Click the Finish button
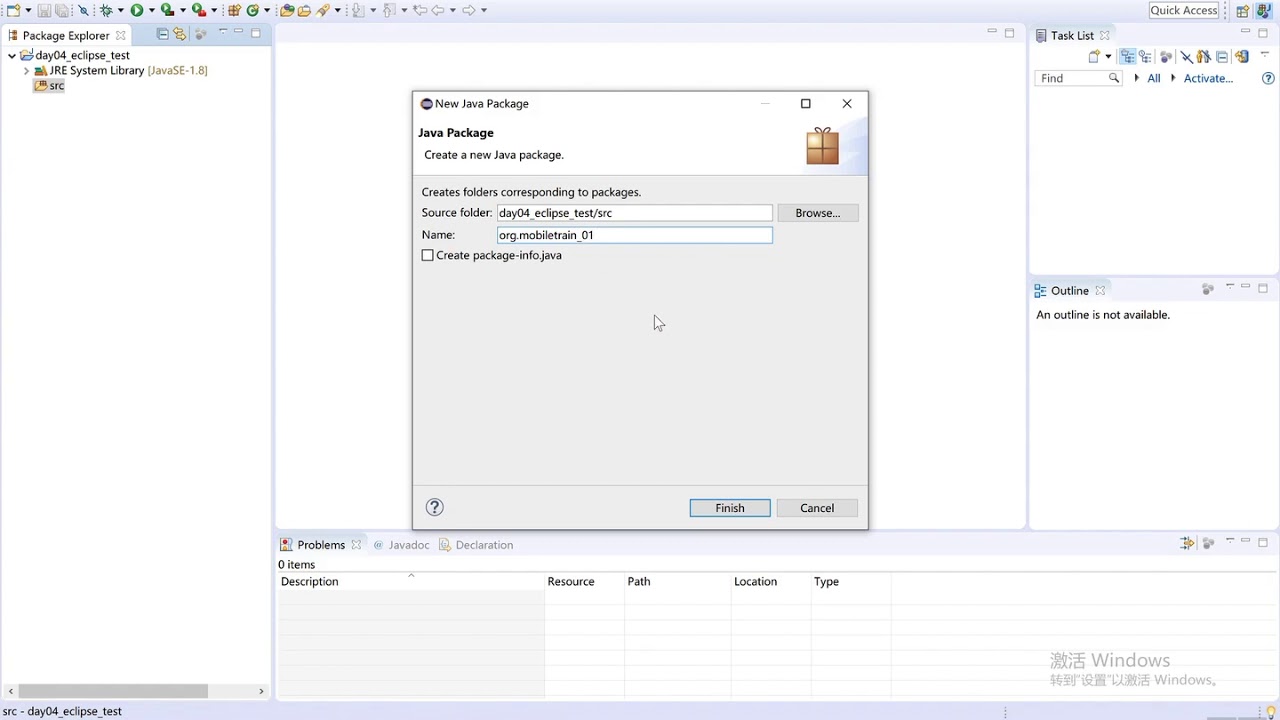This screenshot has width=1280, height=720. tap(730, 508)
